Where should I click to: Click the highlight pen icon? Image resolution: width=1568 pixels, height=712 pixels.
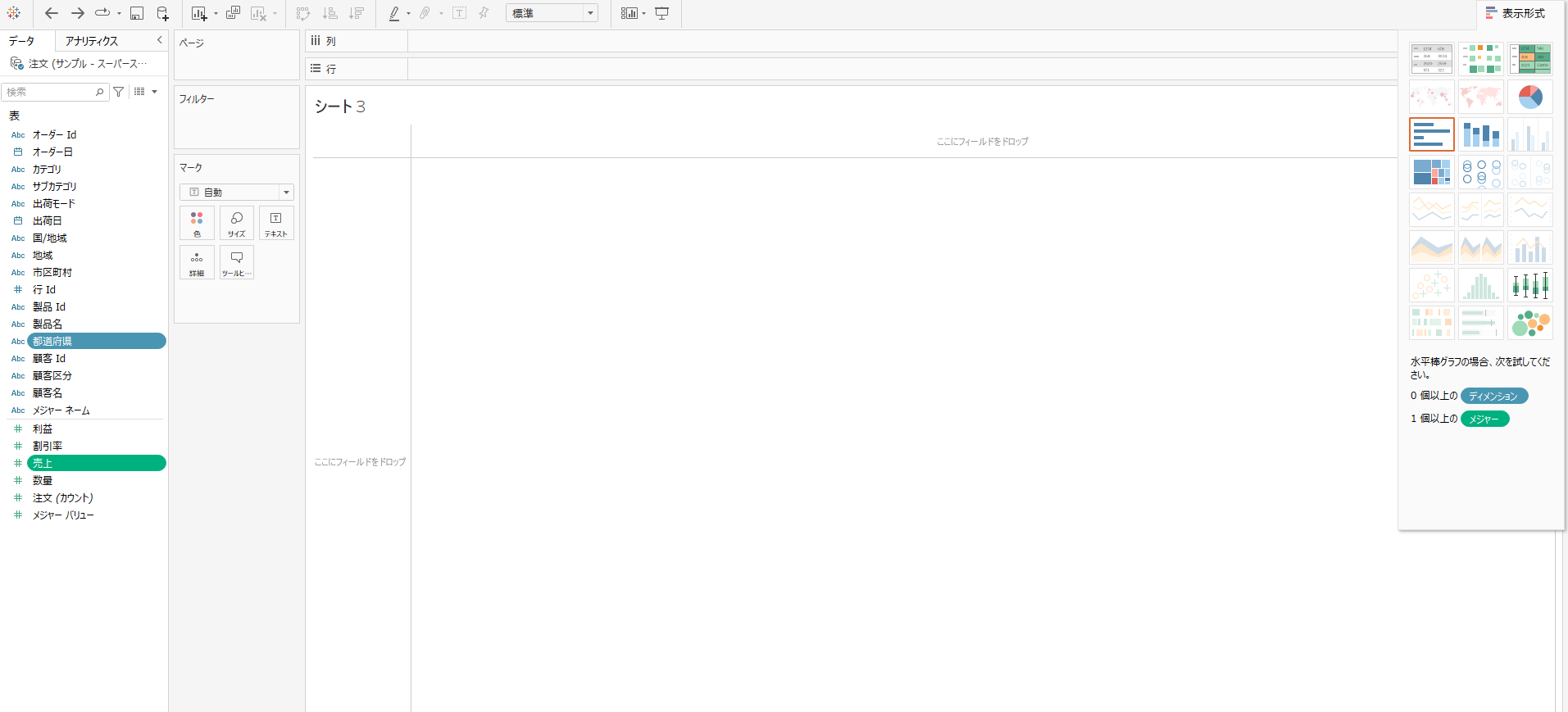point(394,13)
